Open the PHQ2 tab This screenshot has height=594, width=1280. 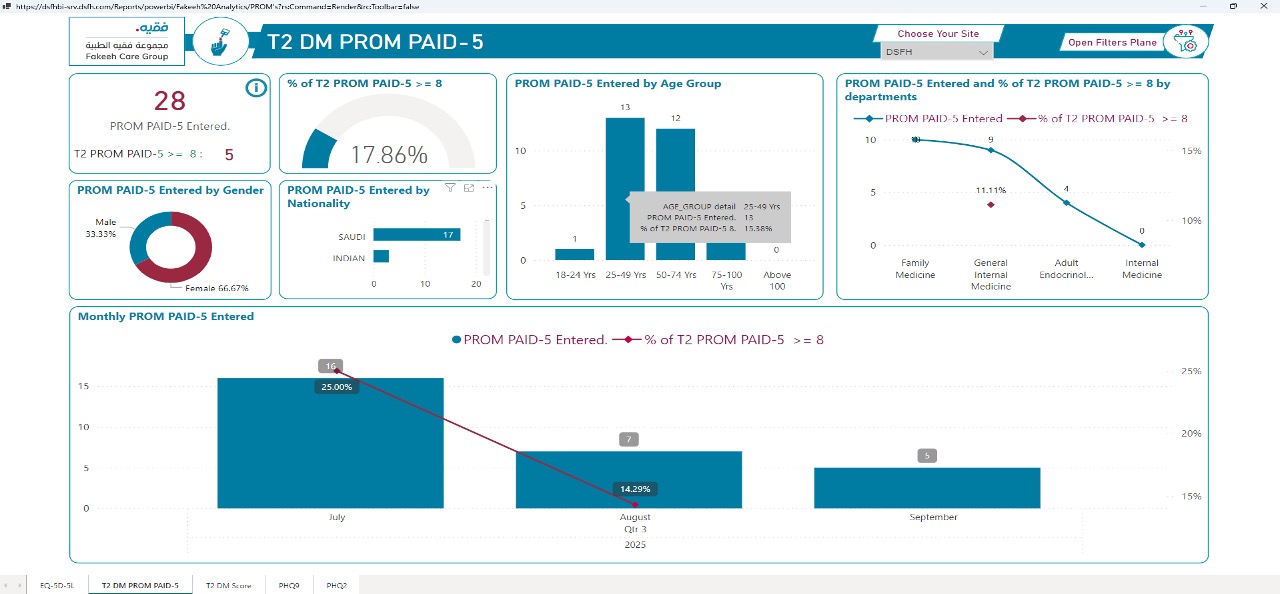(x=336, y=585)
